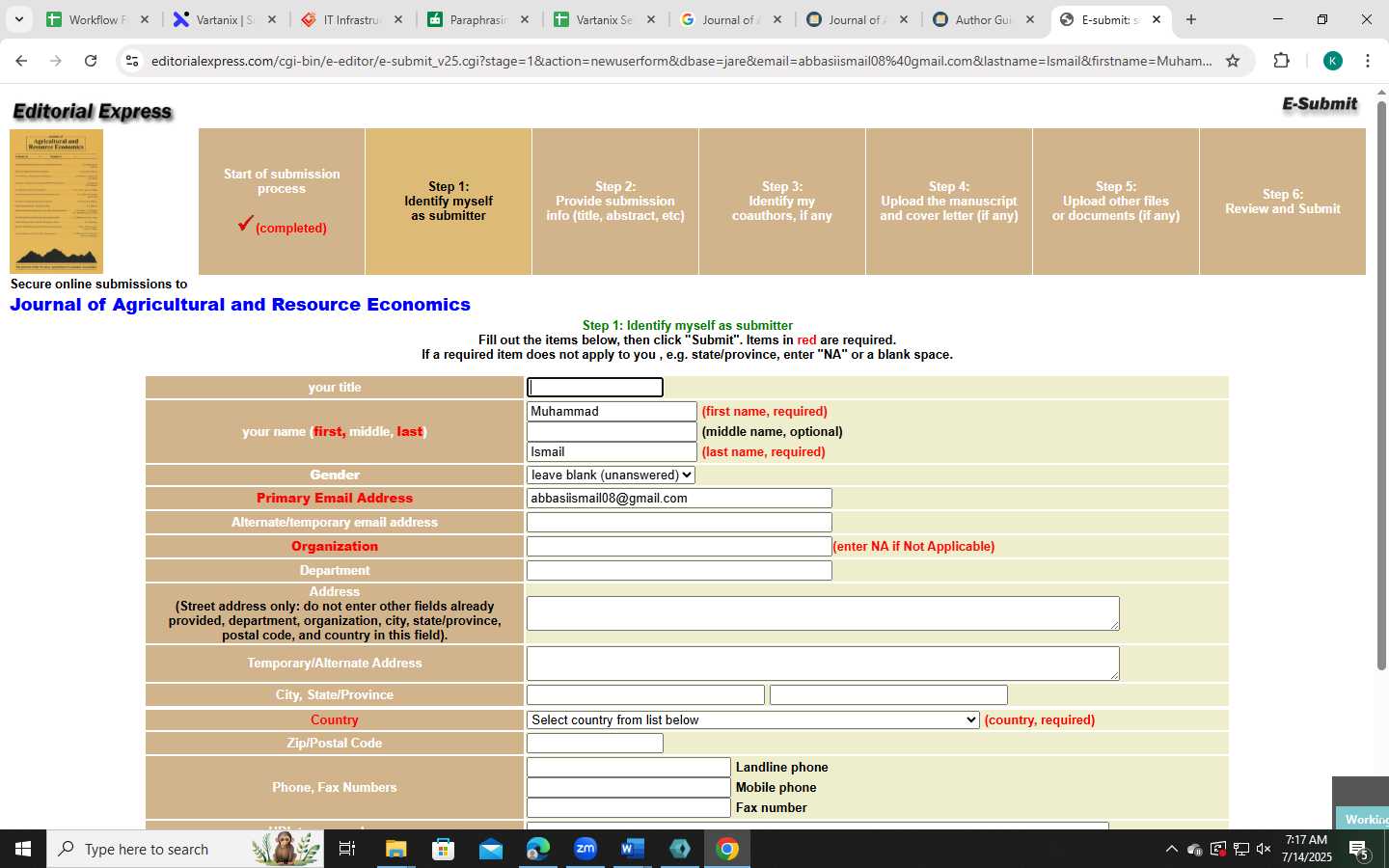This screenshot has width=1389, height=868.
Task: Click the your title input field
Action: [595, 387]
